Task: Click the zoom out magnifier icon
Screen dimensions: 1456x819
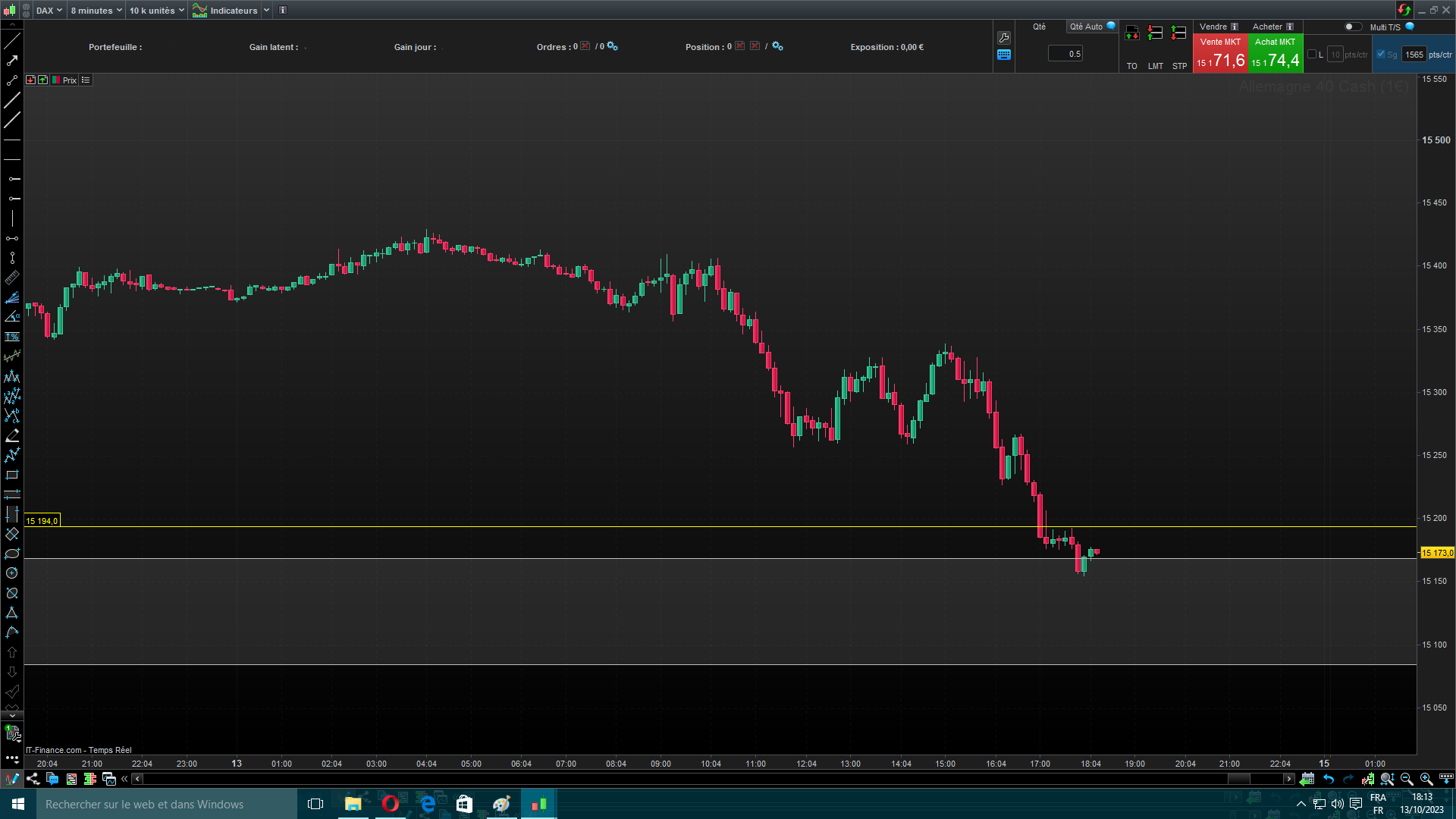Action: coord(1407,779)
